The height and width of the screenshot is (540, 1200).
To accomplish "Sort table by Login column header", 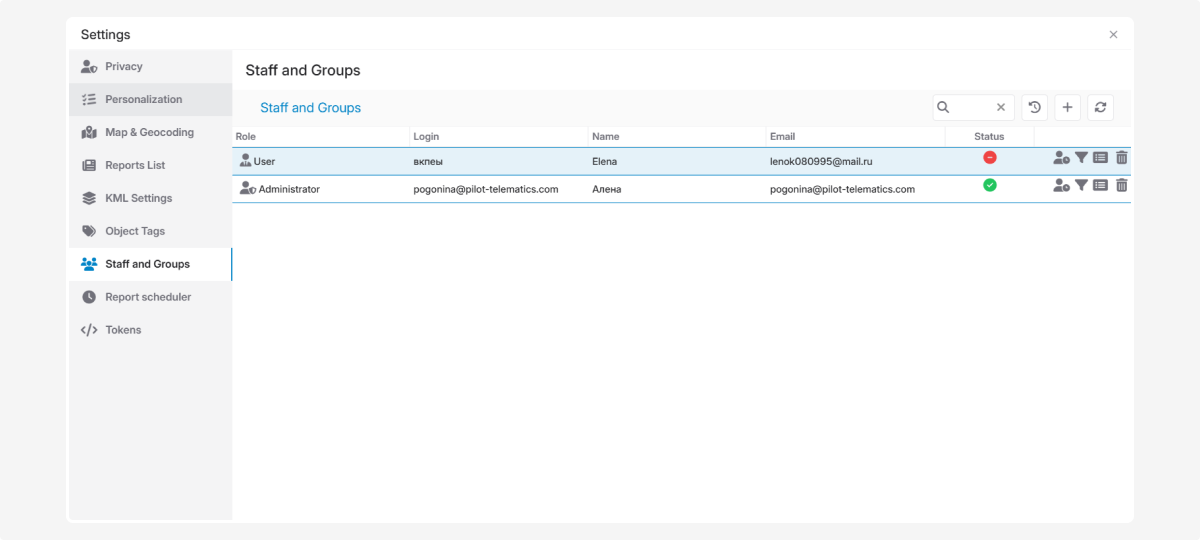I will click(426, 137).
